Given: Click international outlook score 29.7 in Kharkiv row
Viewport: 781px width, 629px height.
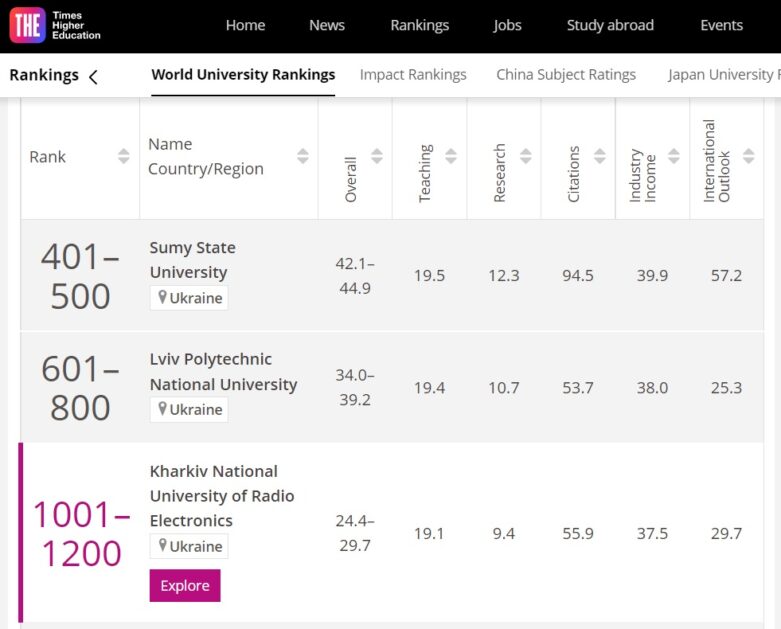Looking at the screenshot, I should (x=726, y=533).
